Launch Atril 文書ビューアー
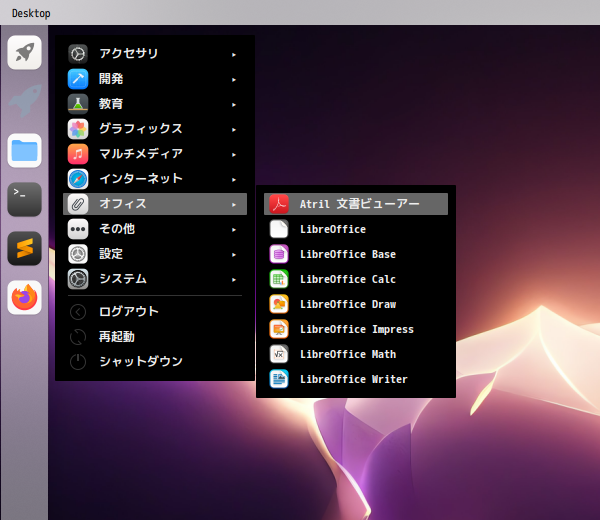Image resolution: width=600 pixels, height=520 pixels. pos(356,204)
